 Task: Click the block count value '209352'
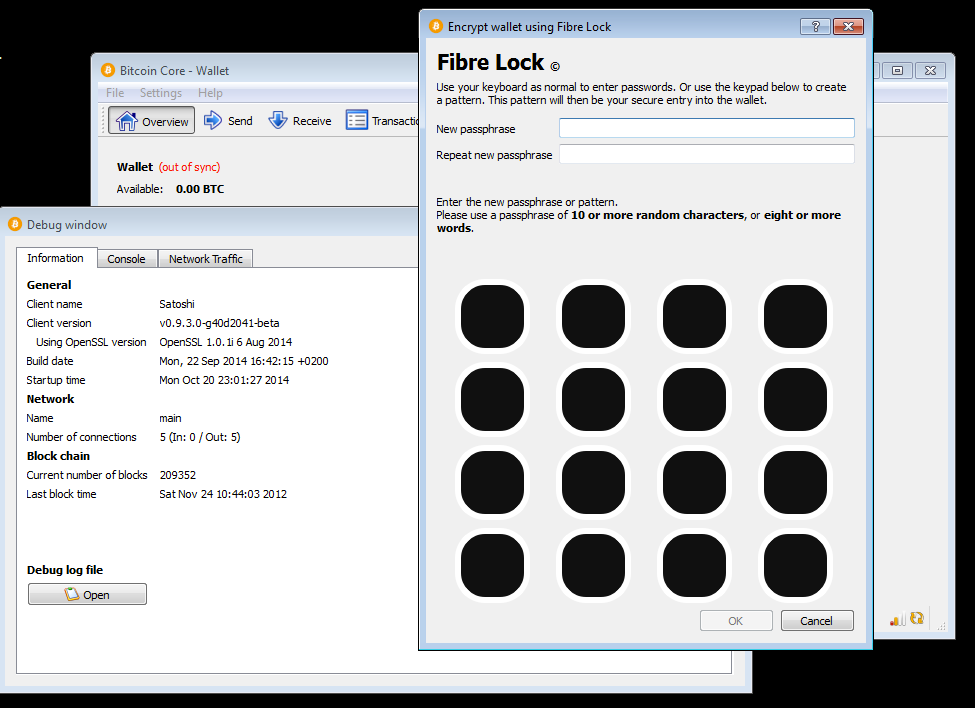(x=178, y=475)
